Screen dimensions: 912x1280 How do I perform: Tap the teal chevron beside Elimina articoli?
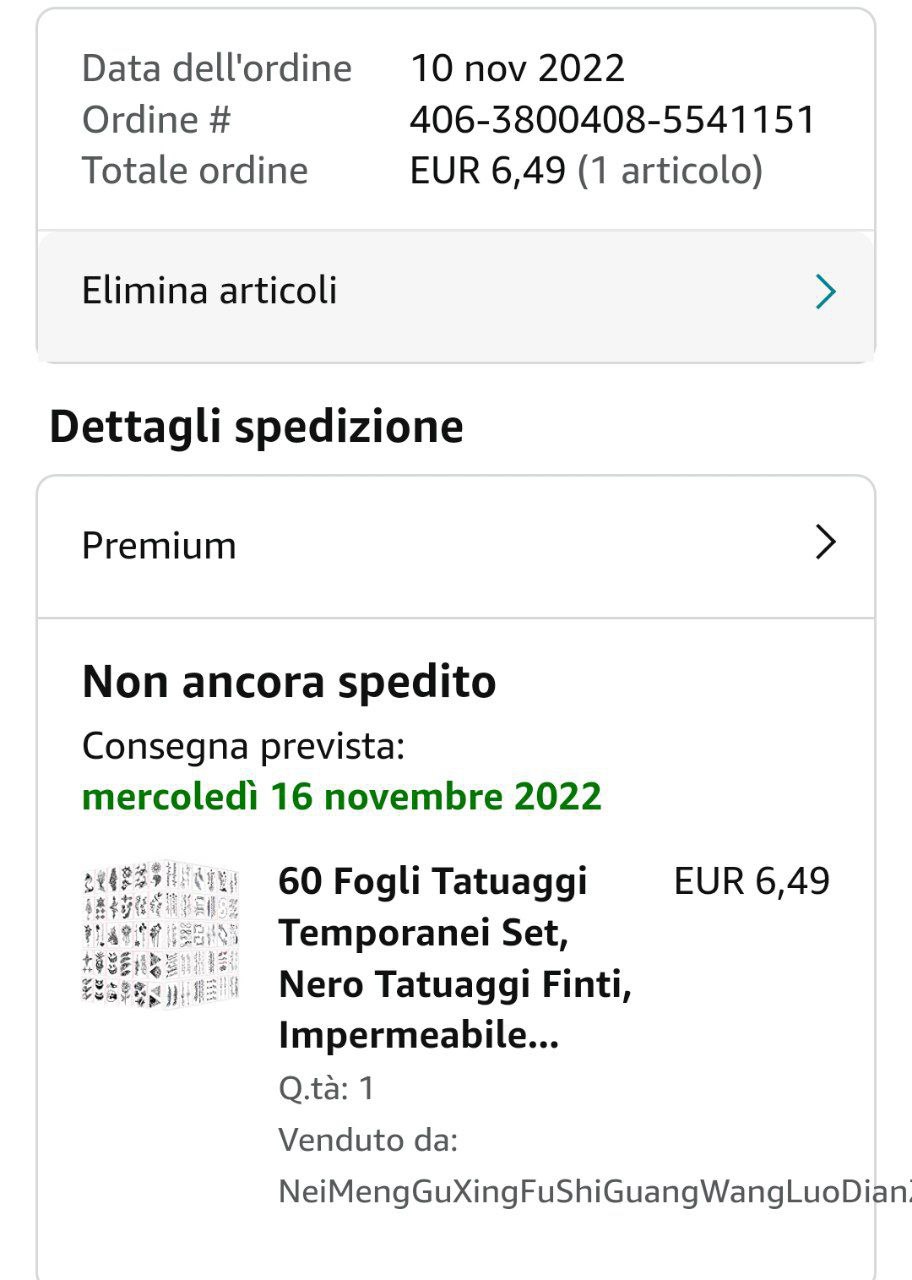click(x=825, y=292)
